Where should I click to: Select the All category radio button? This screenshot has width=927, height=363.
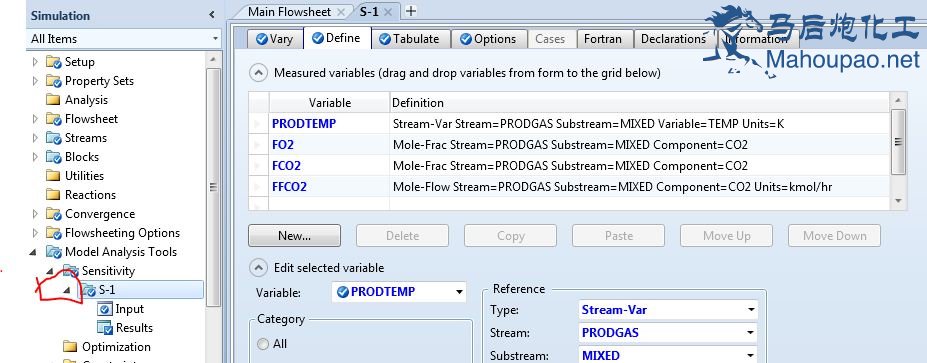coord(262,343)
